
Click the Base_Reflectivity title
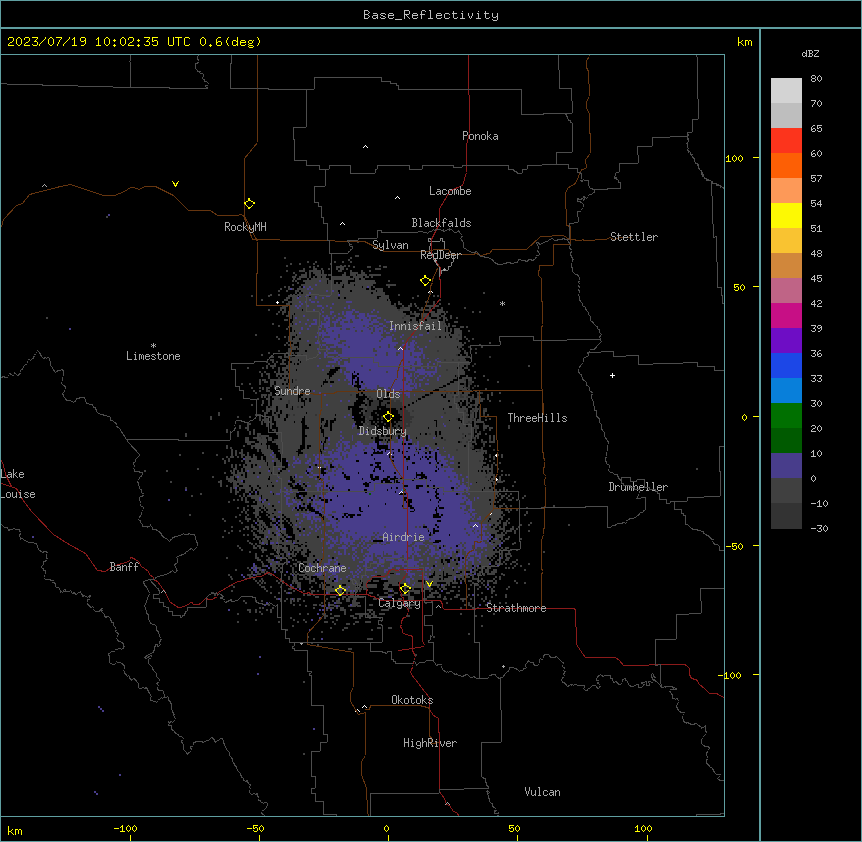[x=431, y=15]
